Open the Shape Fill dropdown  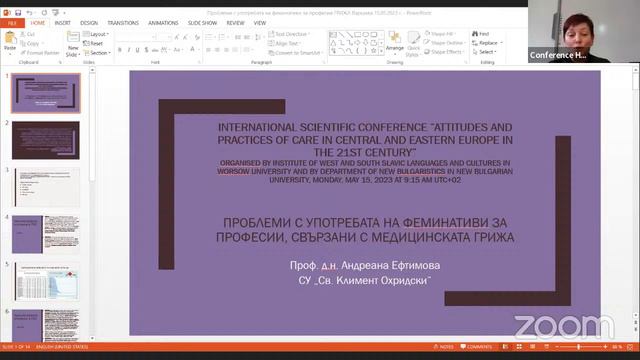click(x=440, y=33)
